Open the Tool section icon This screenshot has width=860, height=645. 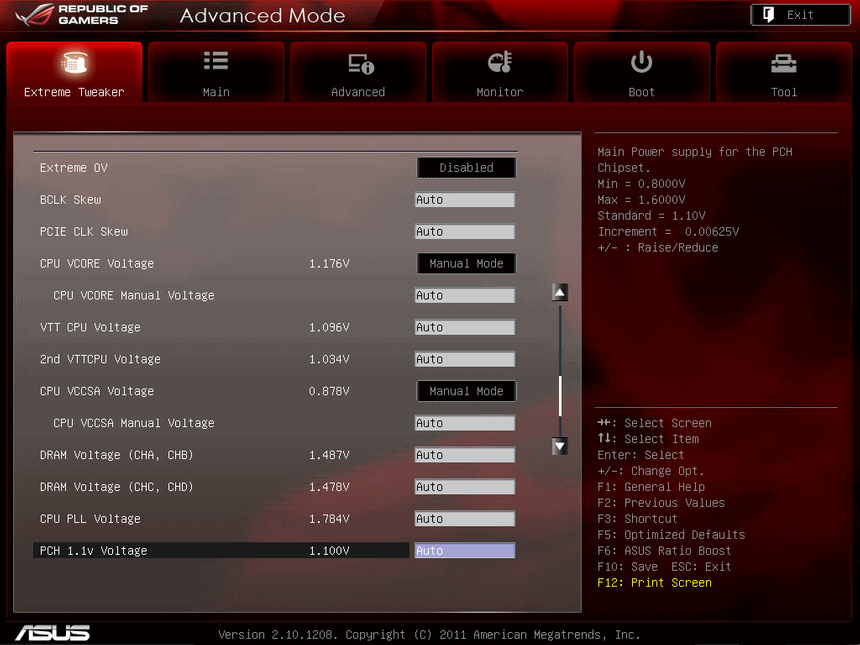pos(784,63)
